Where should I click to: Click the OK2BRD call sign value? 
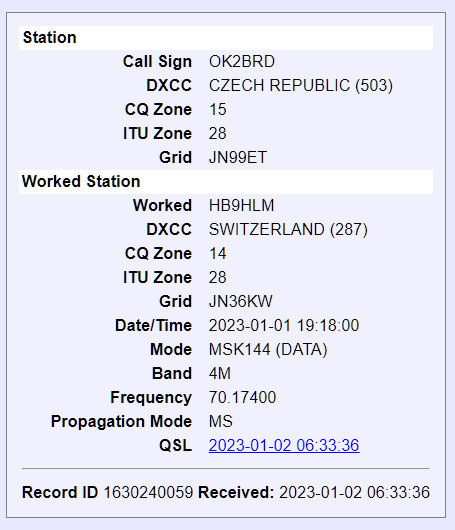[x=242, y=62]
